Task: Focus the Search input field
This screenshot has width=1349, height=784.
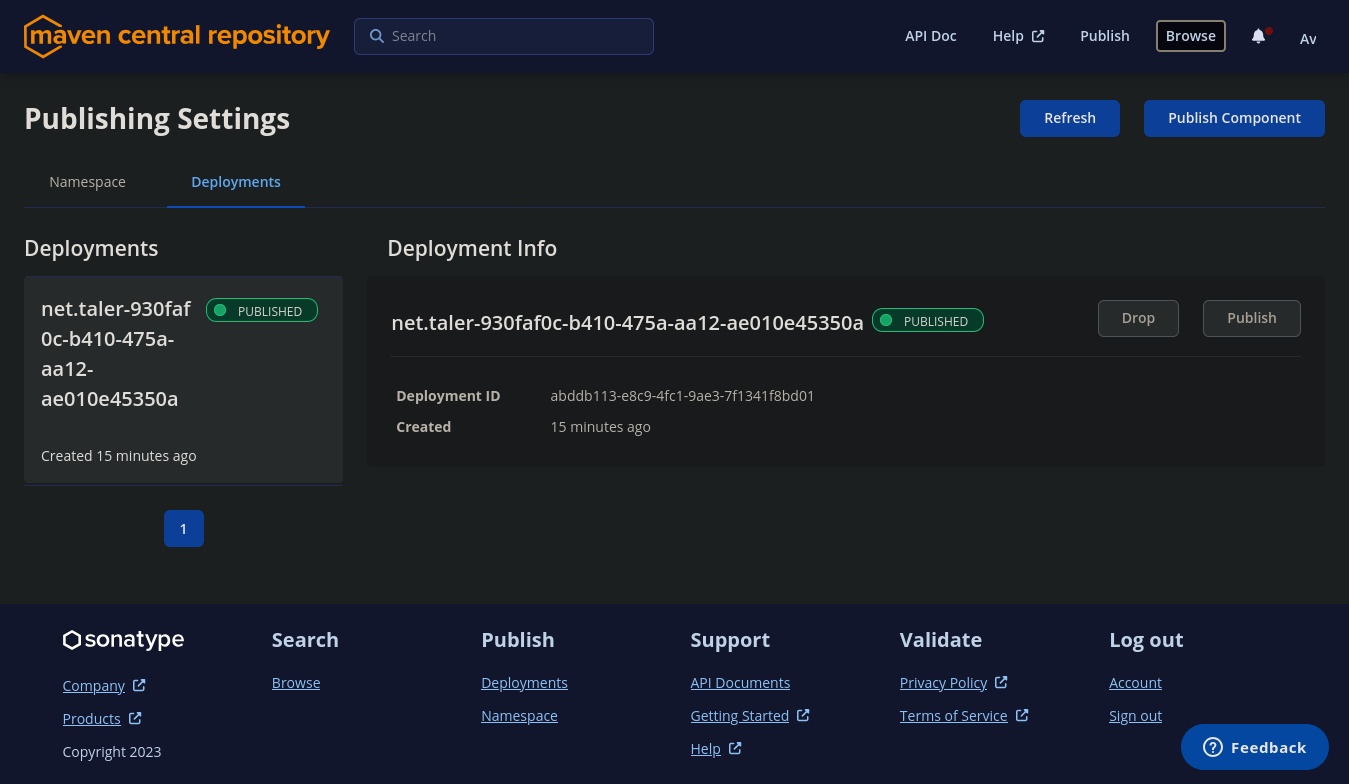Action: coord(504,36)
